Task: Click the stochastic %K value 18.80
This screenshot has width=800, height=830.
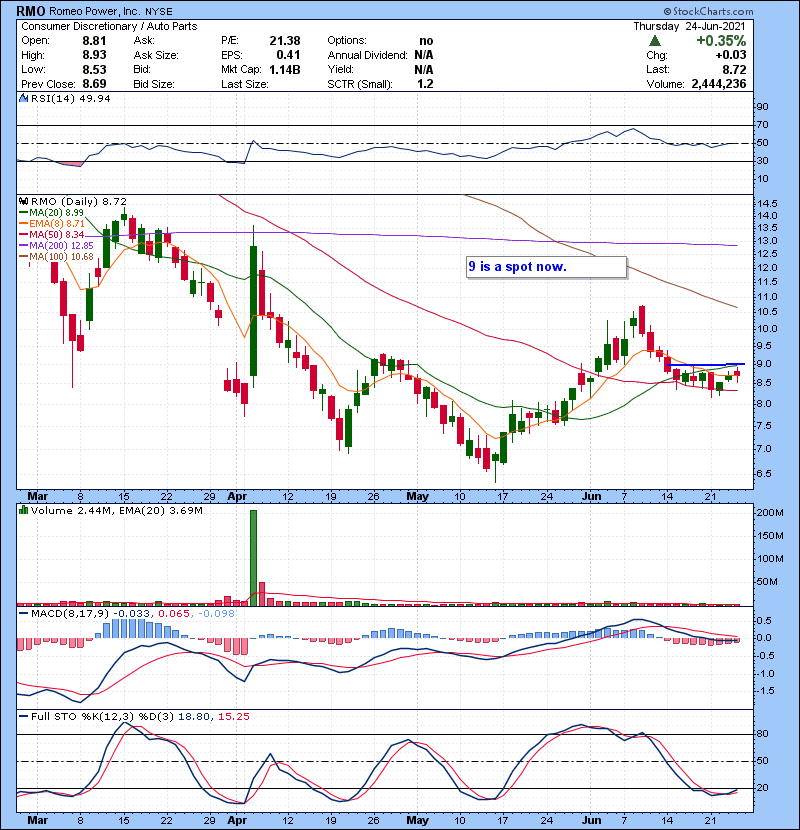Action: point(194,717)
